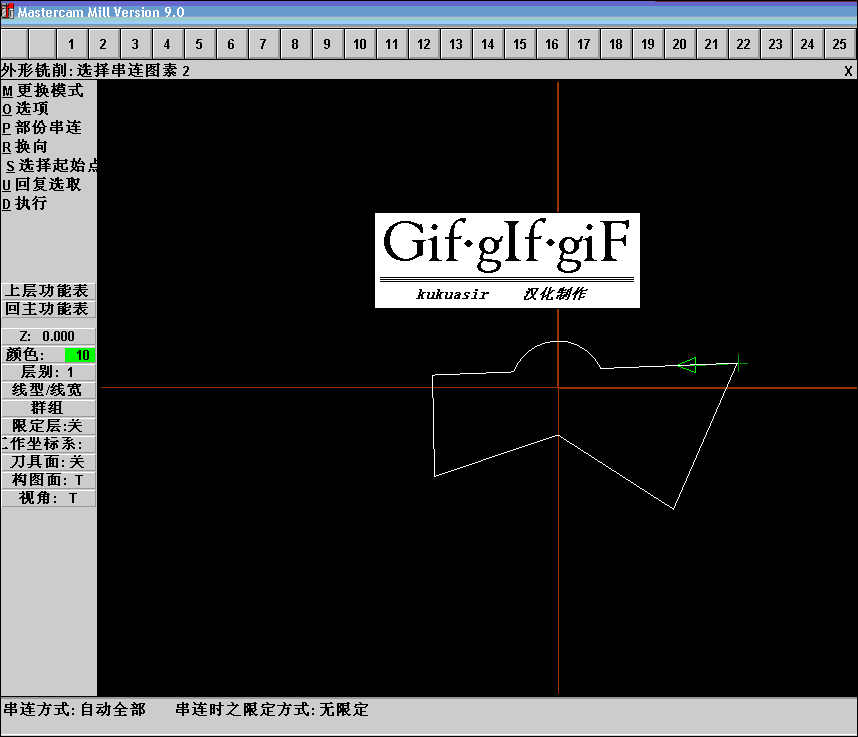Click the Z: 0.000 depth field

(x=47, y=336)
